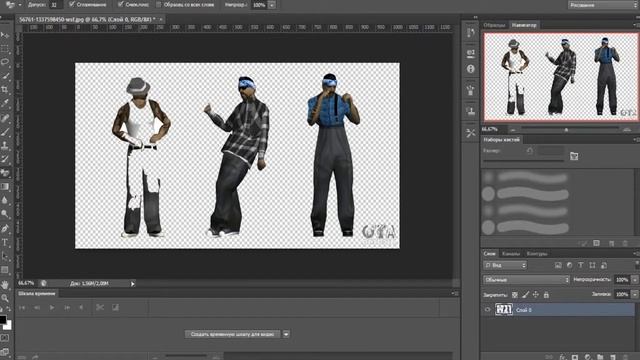Screen dimensions: 640x360
Task: Select the Lasso tool
Action: click(x=5, y=62)
